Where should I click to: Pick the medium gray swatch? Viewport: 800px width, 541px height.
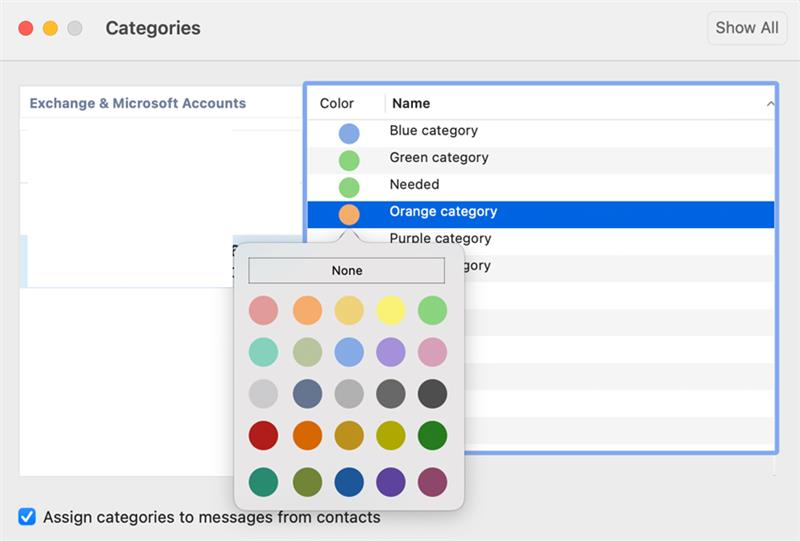pyautogui.click(x=349, y=394)
